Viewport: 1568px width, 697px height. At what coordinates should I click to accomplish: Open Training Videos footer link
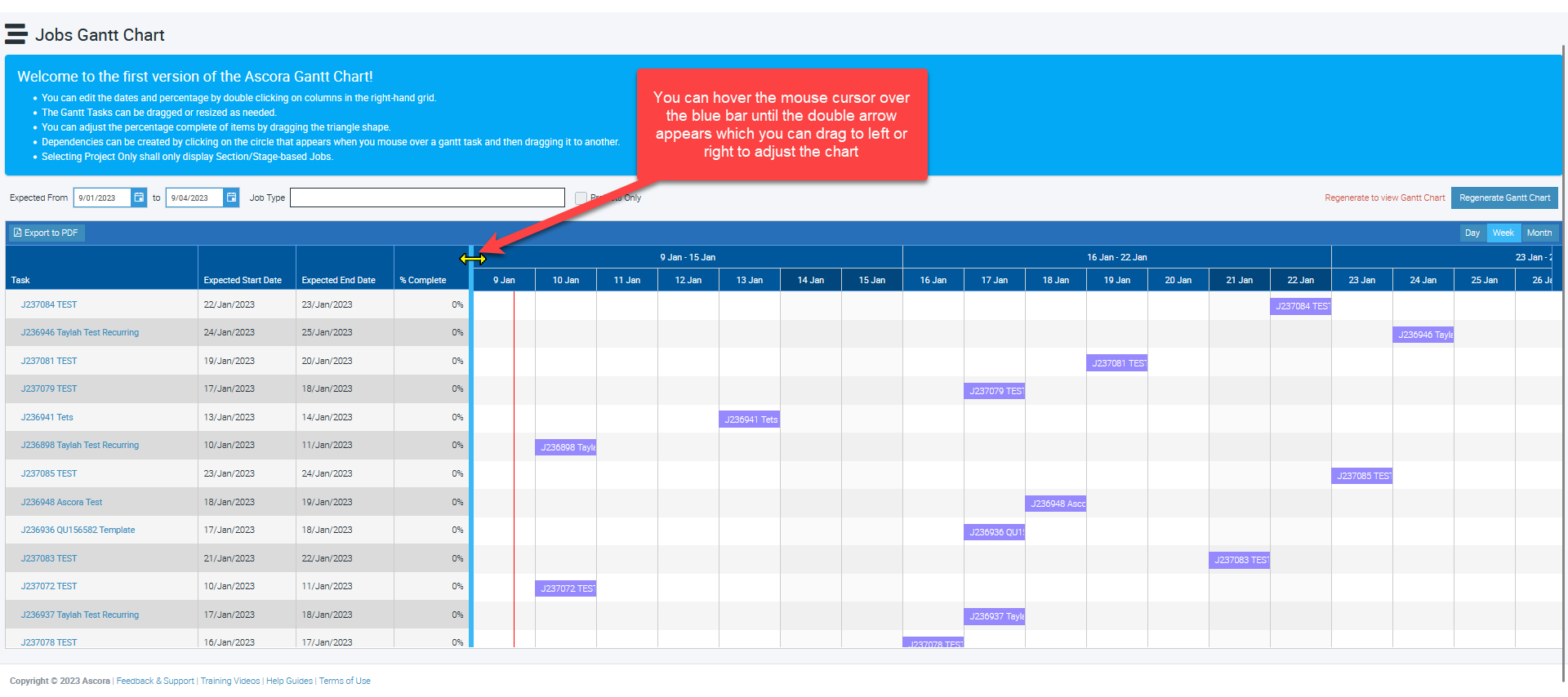coord(230,681)
